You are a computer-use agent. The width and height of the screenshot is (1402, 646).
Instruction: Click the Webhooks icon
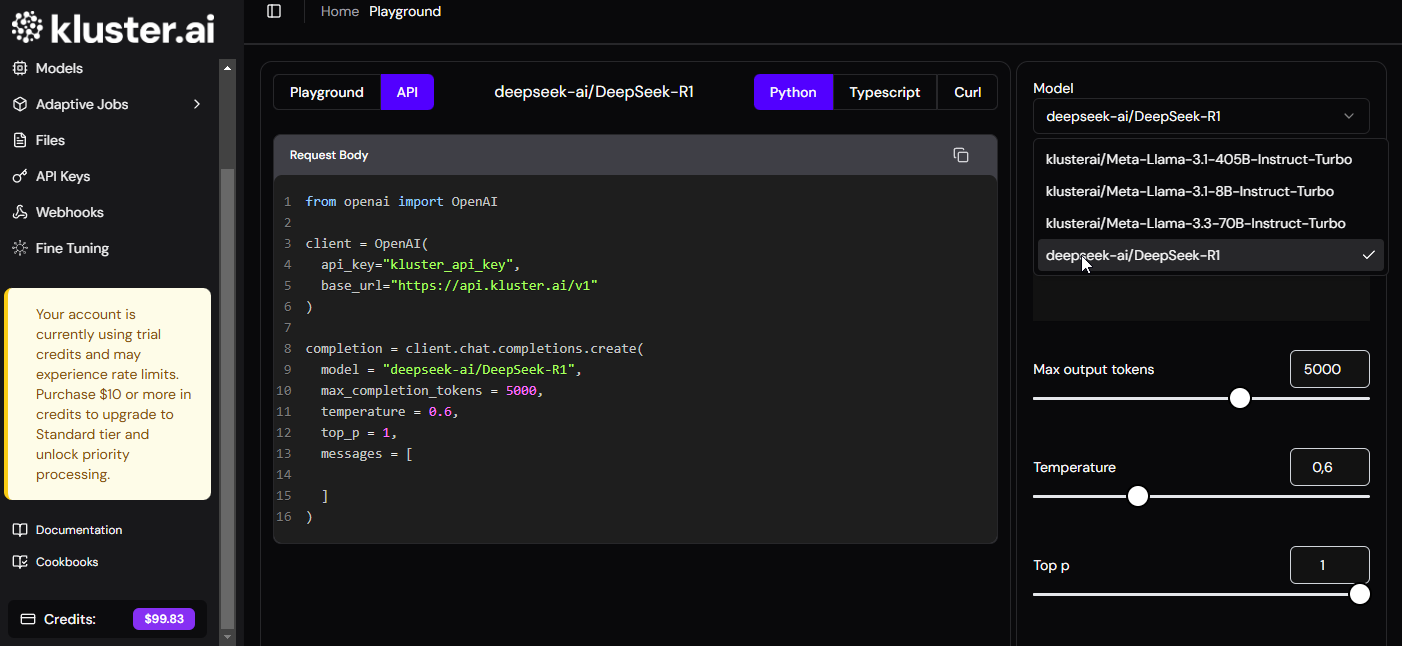[19, 212]
